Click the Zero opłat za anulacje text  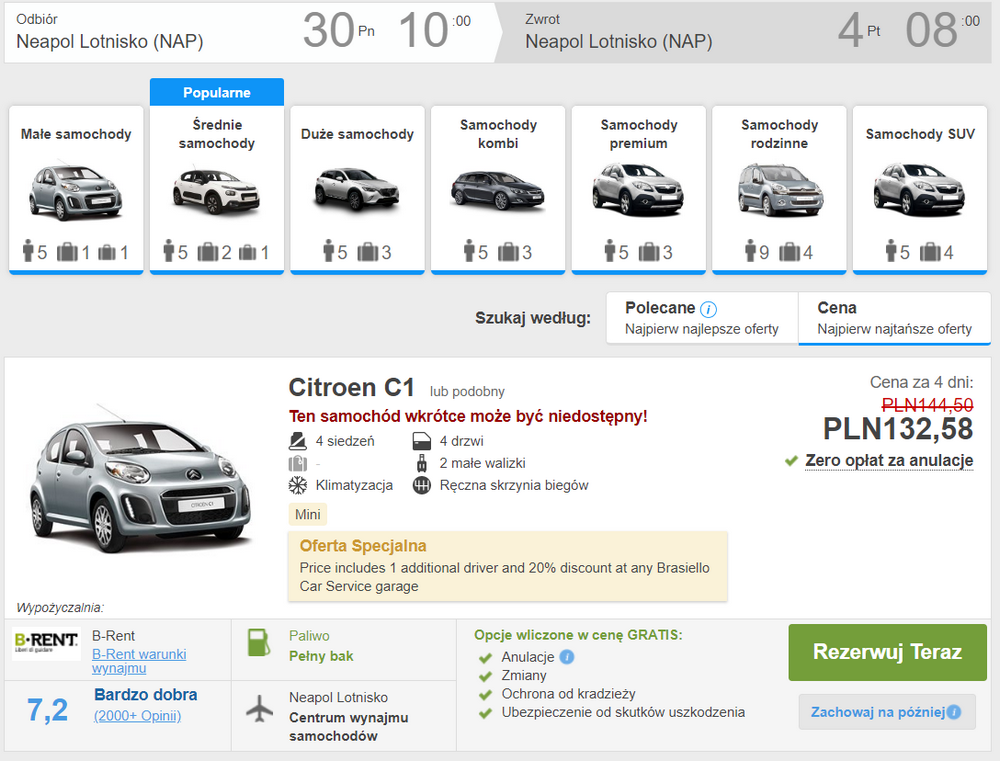pos(889,460)
